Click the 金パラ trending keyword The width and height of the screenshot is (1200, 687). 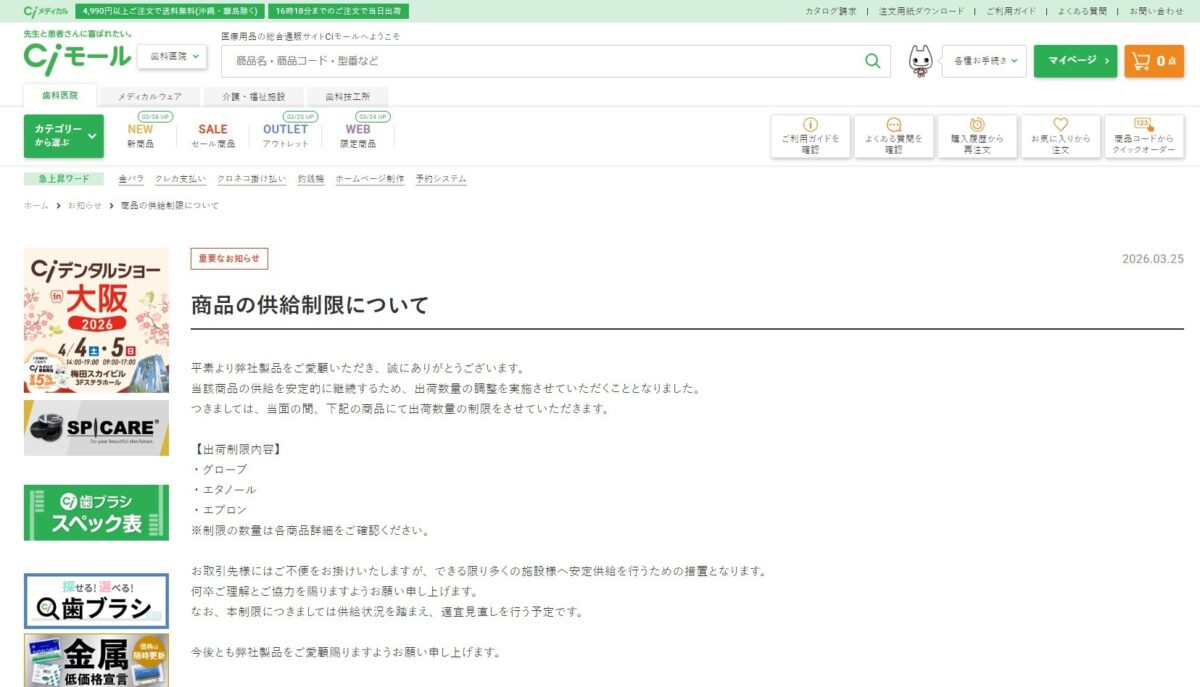coord(131,179)
